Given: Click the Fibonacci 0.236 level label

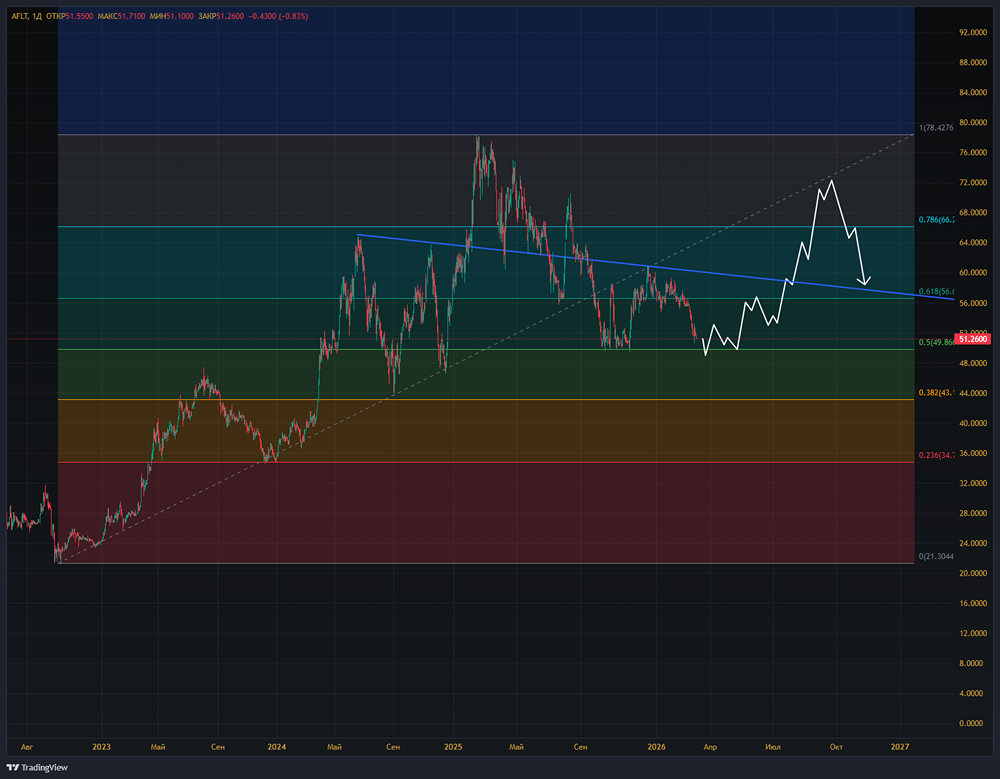Looking at the screenshot, I should coord(936,455).
